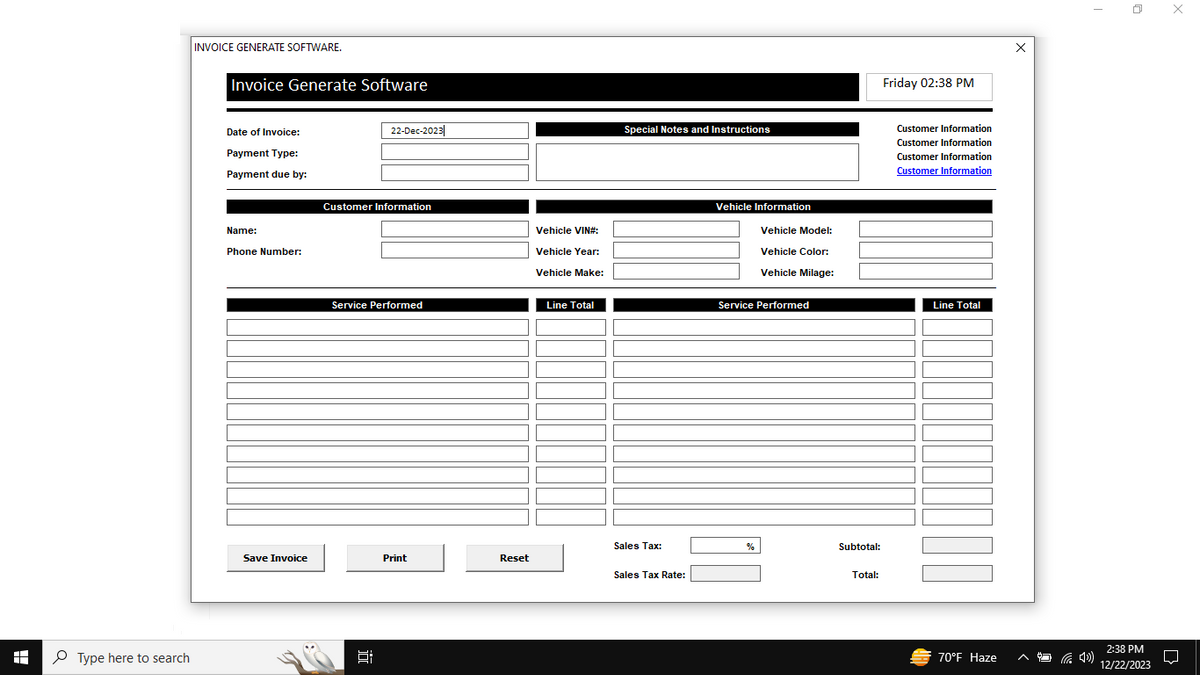Open the blue underlined Customer Information link

[x=944, y=171]
